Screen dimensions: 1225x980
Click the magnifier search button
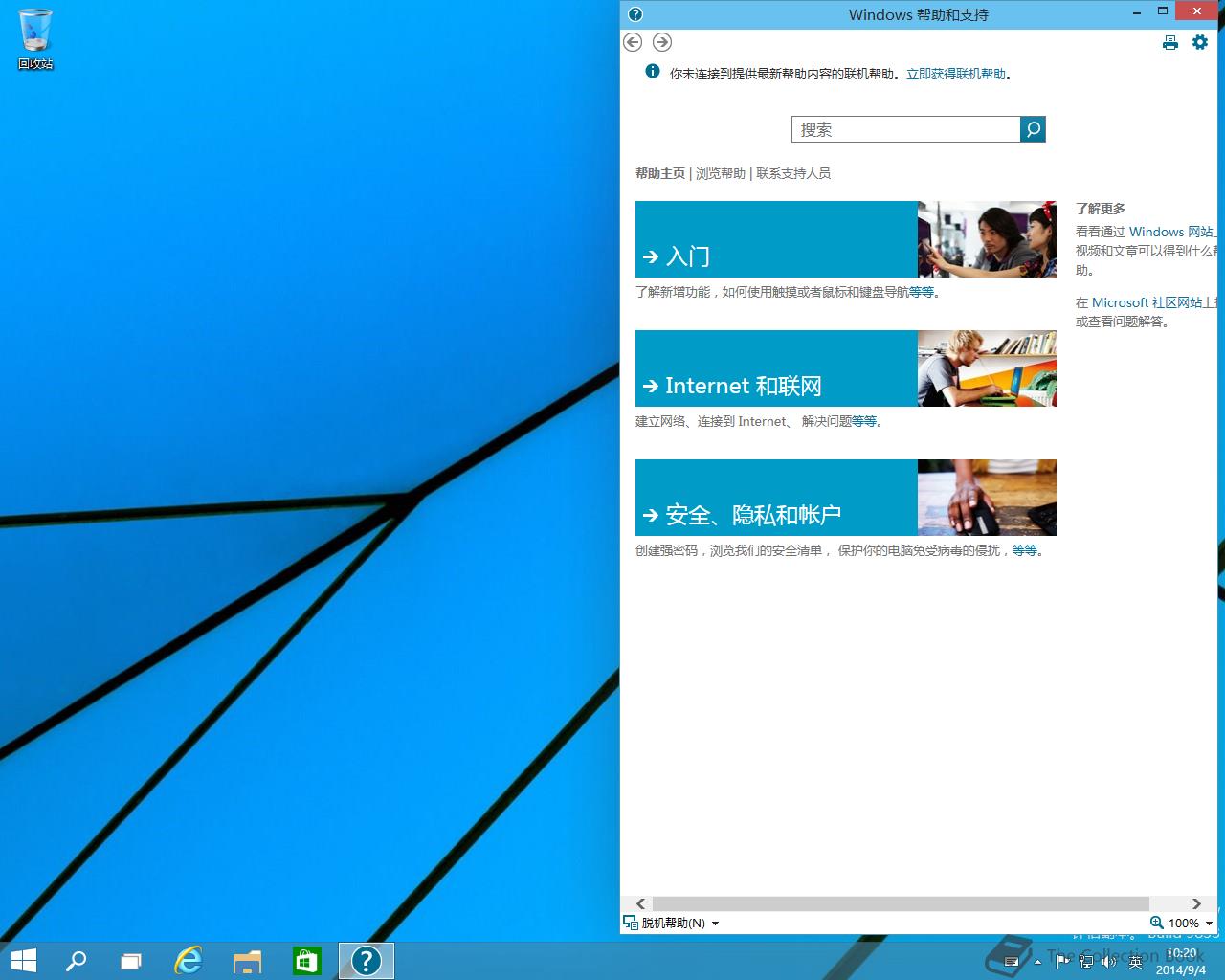[1033, 129]
